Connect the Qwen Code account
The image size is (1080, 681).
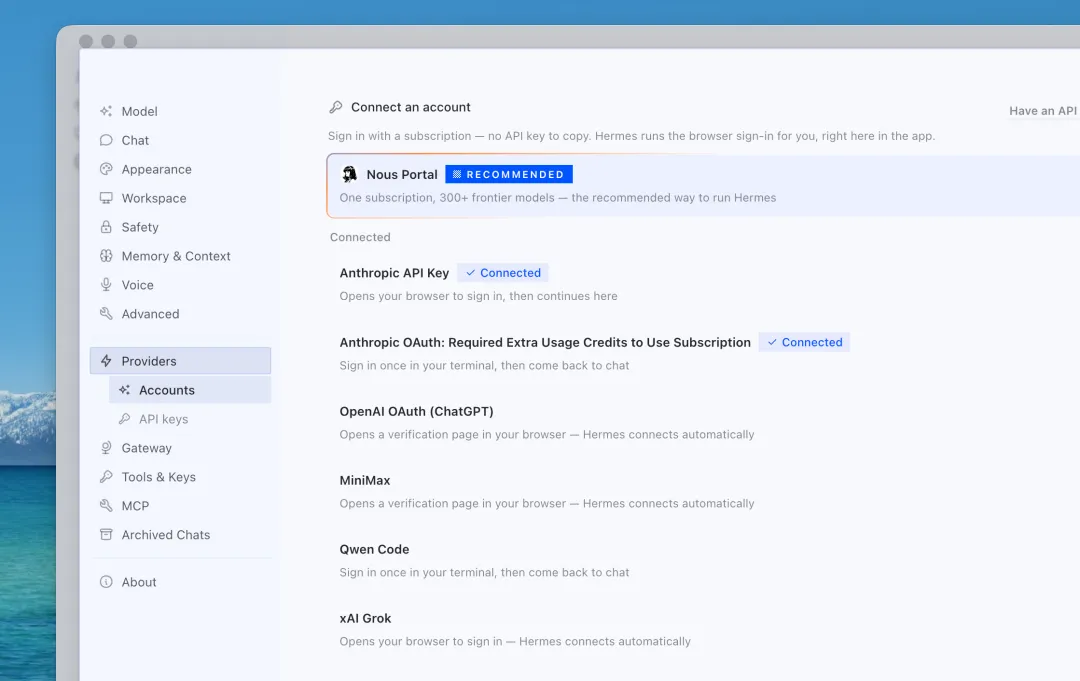[704, 560]
